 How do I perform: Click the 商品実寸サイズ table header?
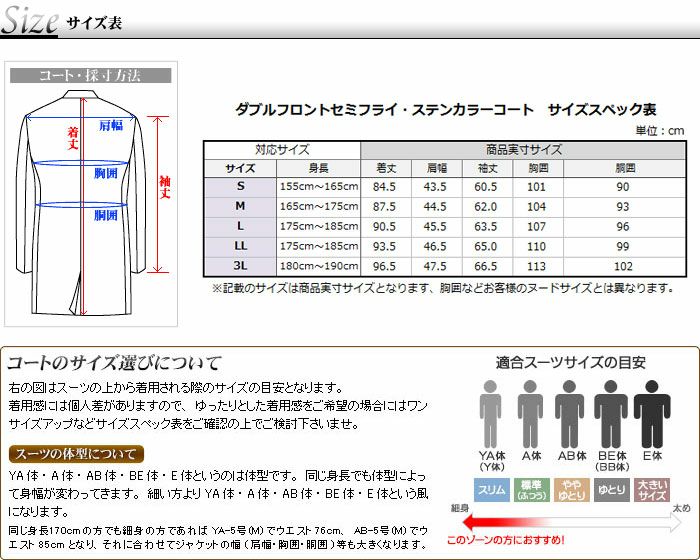point(523,149)
